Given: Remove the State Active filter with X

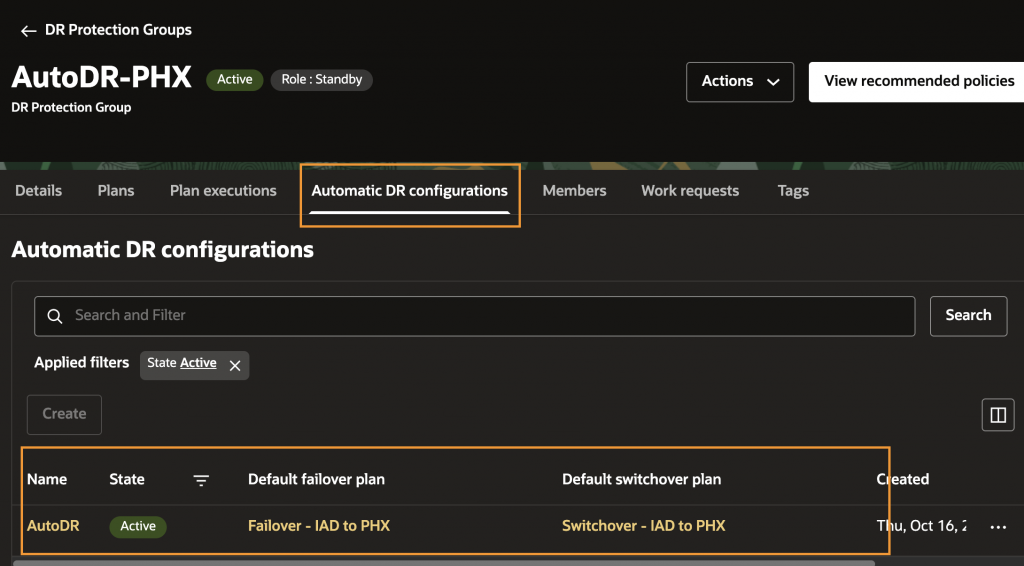Looking at the screenshot, I should click(x=235, y=366).
